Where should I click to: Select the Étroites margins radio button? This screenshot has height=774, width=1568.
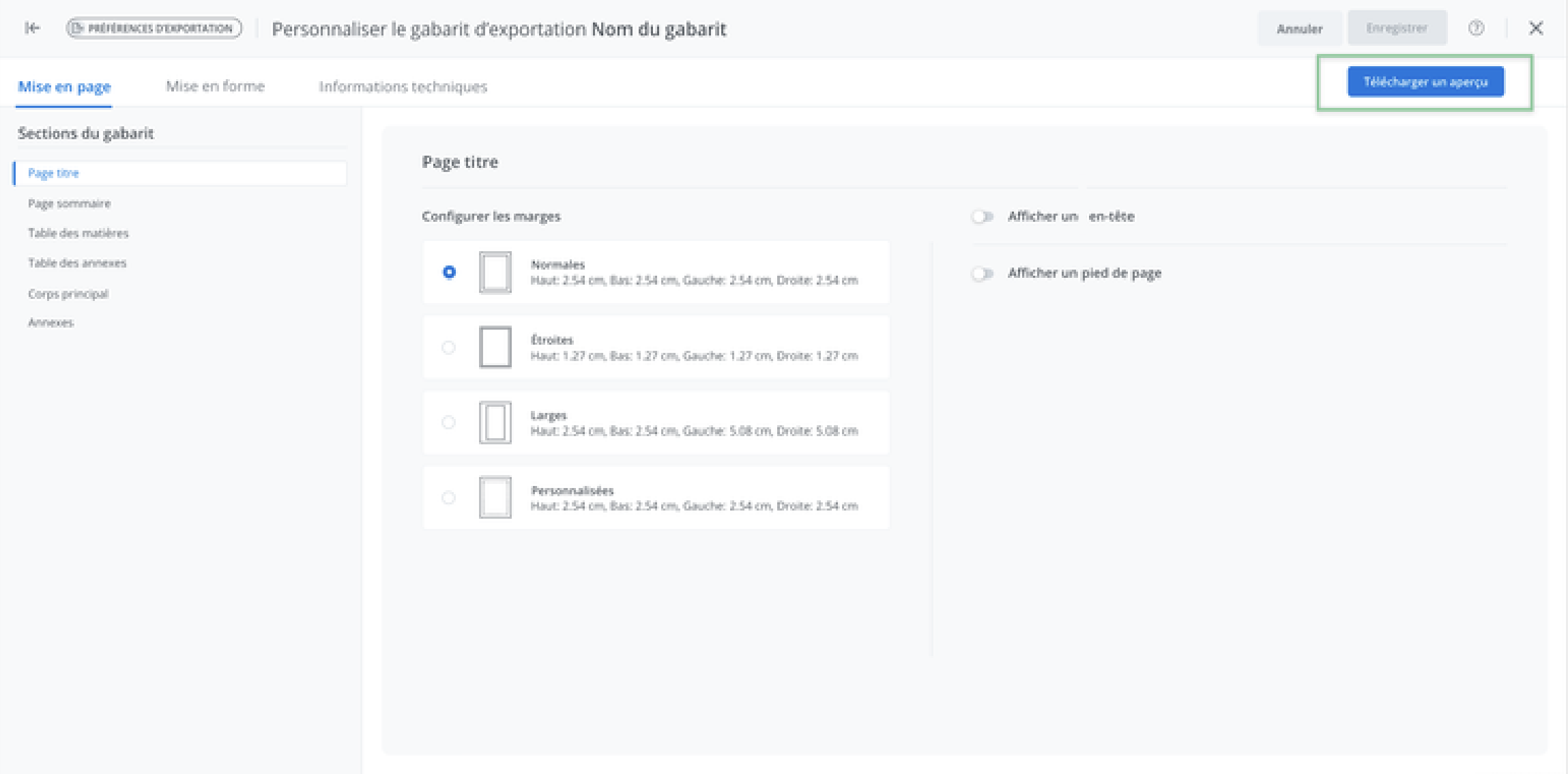448,347
